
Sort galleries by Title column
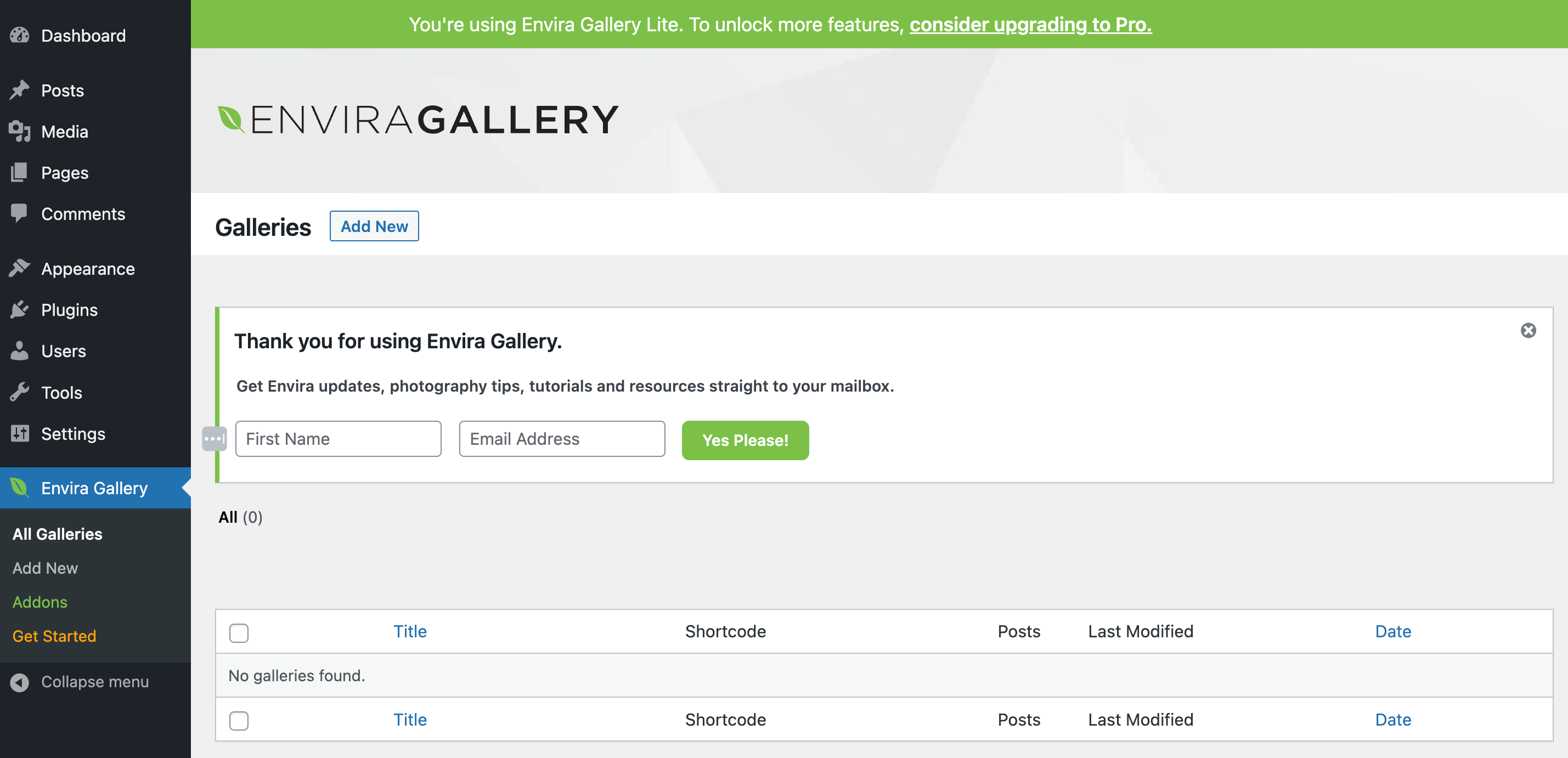tap(410, 631)
